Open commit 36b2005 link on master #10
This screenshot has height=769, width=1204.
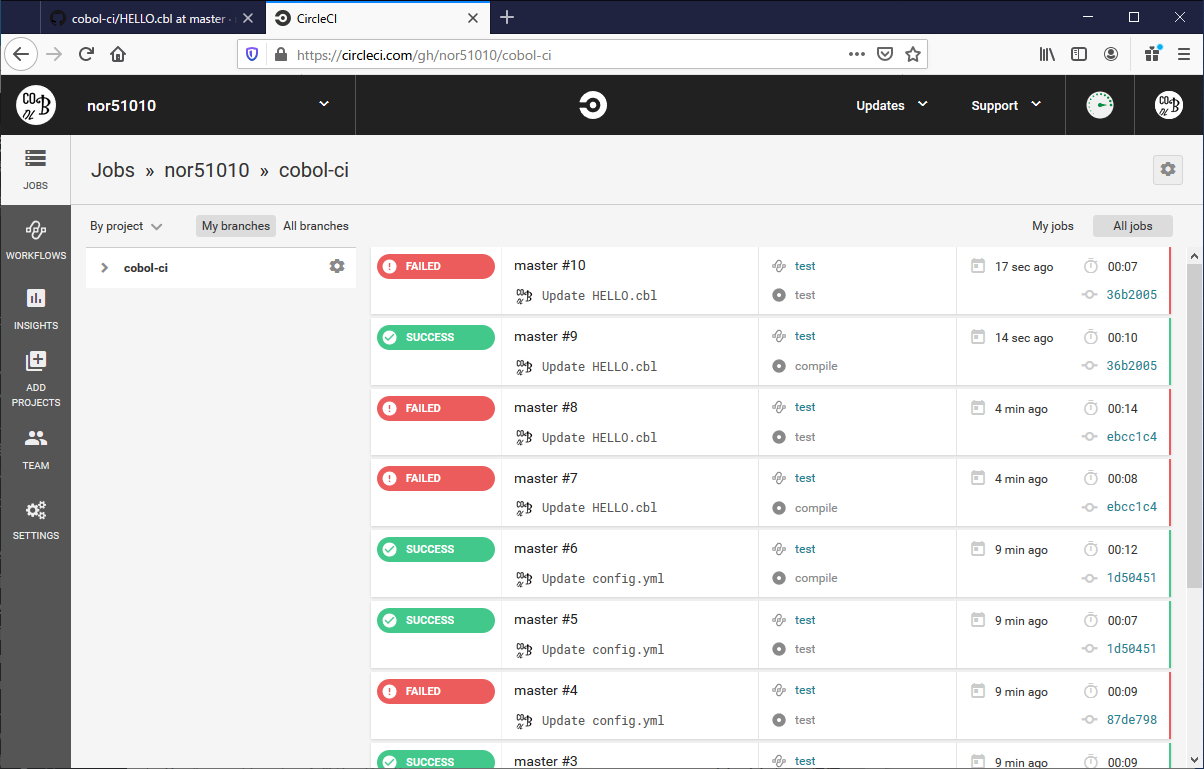[x=1132, y=295]
